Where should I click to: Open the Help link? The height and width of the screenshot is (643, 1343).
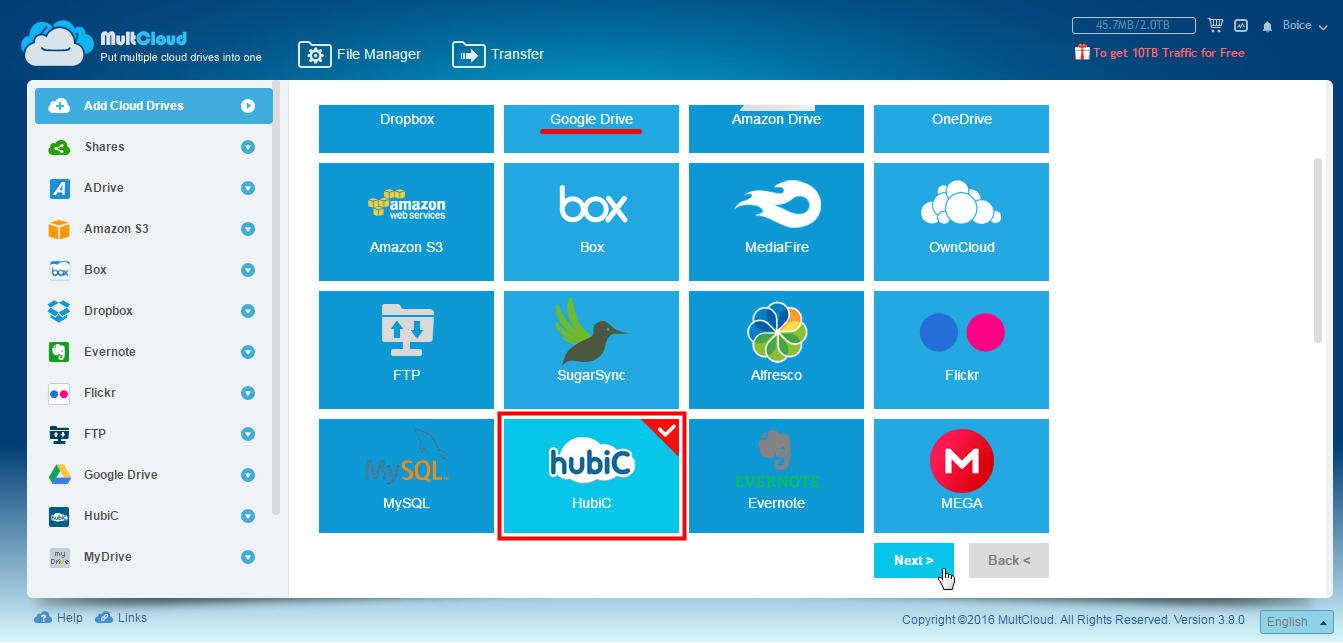point(59,618)
